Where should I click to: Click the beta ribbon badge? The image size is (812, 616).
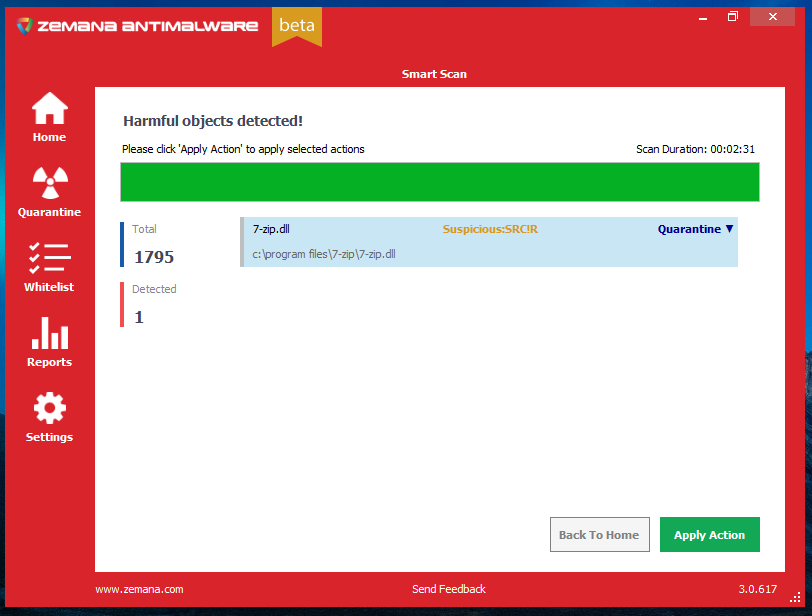pyautogui.click(x=297, y=26)
